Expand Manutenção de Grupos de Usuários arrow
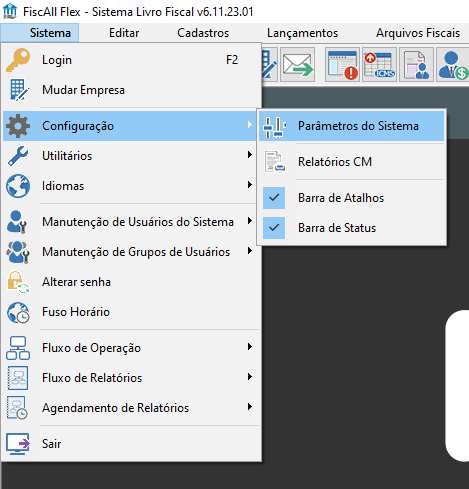469x489 pixels. 250,251
